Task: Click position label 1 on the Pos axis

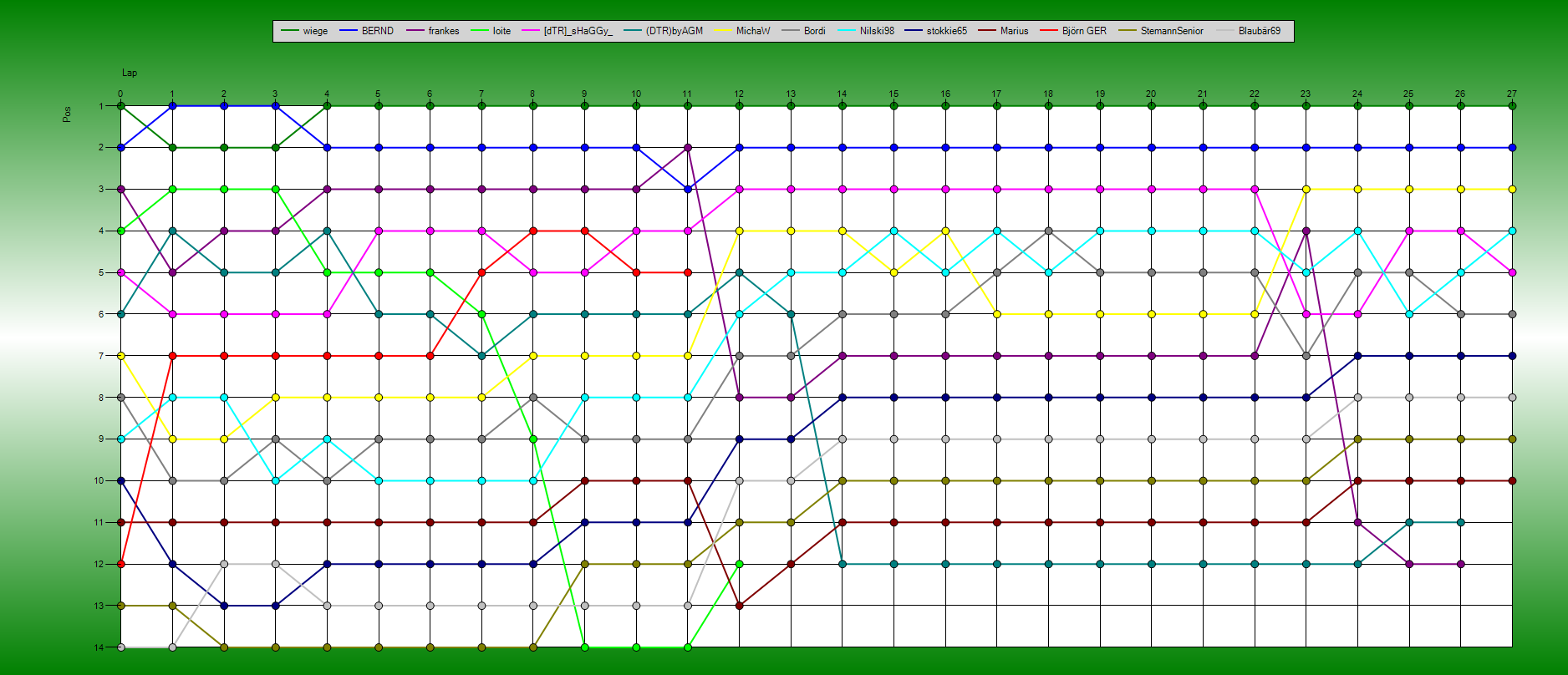Action: pos(101,106)
